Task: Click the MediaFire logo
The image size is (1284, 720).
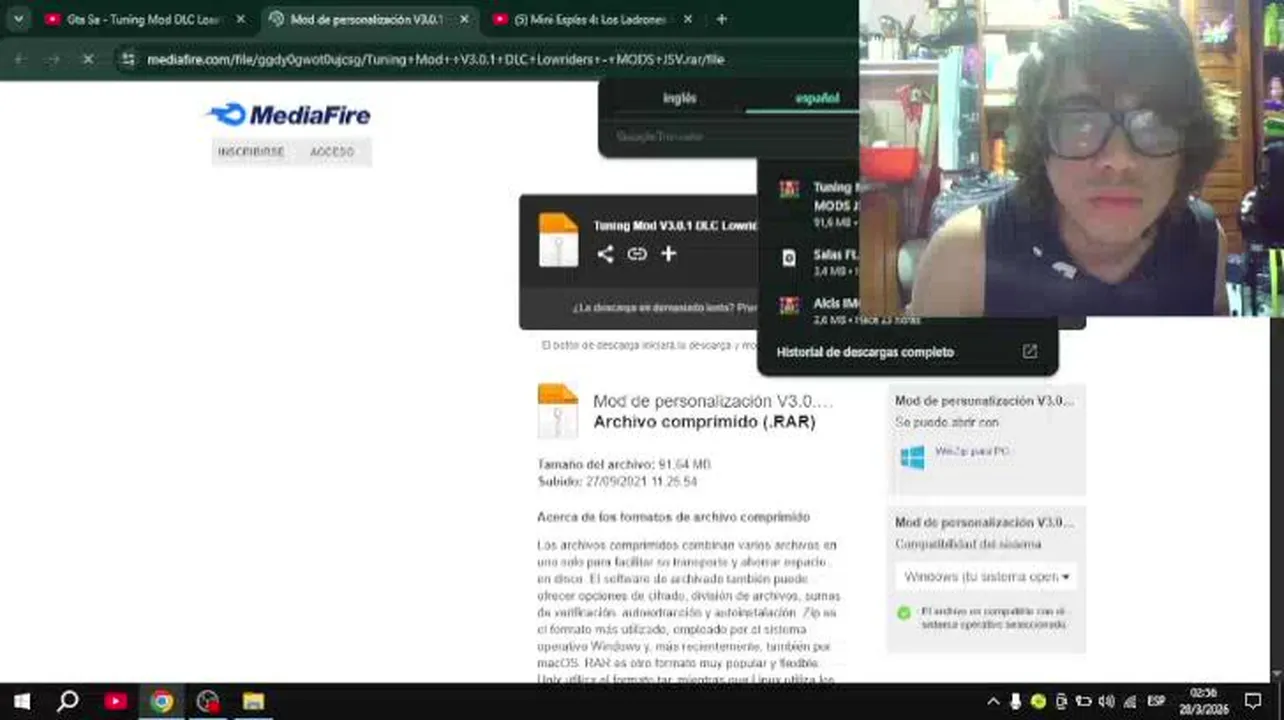Action: pyautogui.click(x=289, y=115)
